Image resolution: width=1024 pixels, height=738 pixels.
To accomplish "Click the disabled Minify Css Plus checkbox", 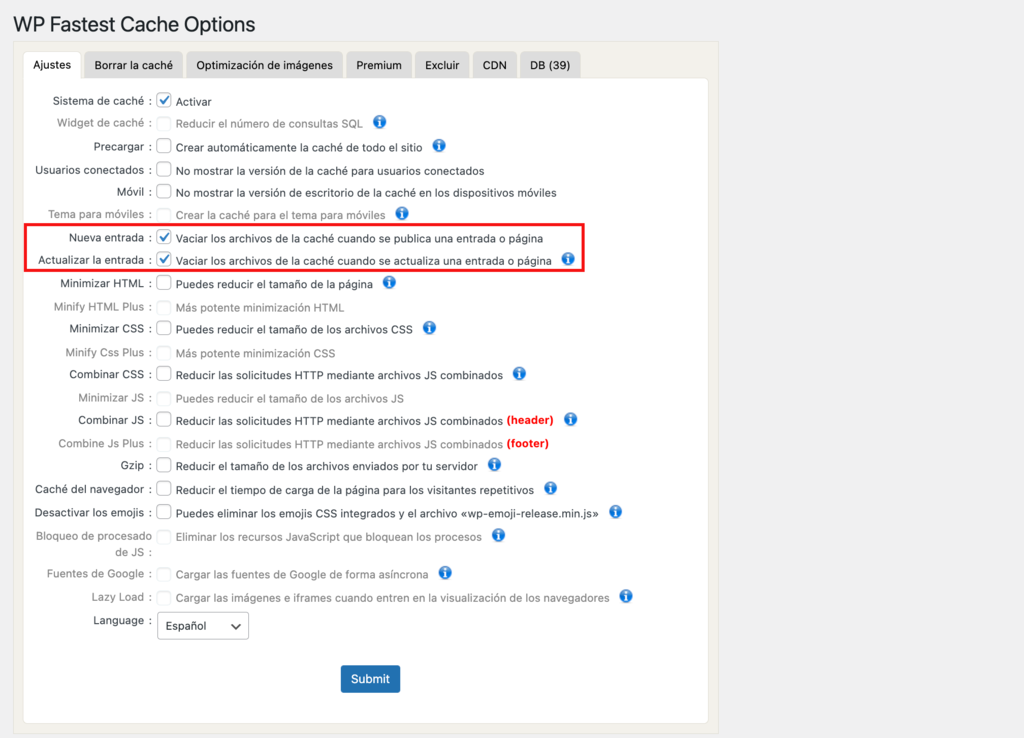I will [164, 353].
